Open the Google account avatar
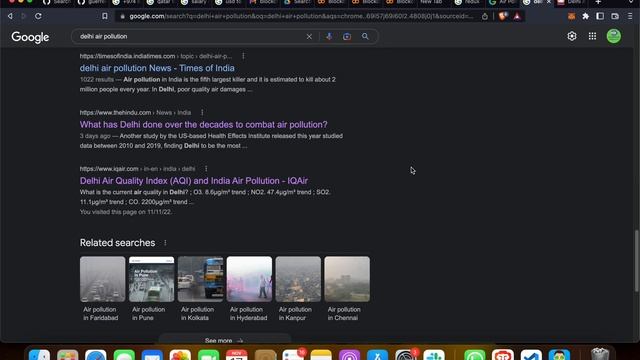The height and width of the screenshot is (360, 640). pyautogui.click(x=613, y=36)
